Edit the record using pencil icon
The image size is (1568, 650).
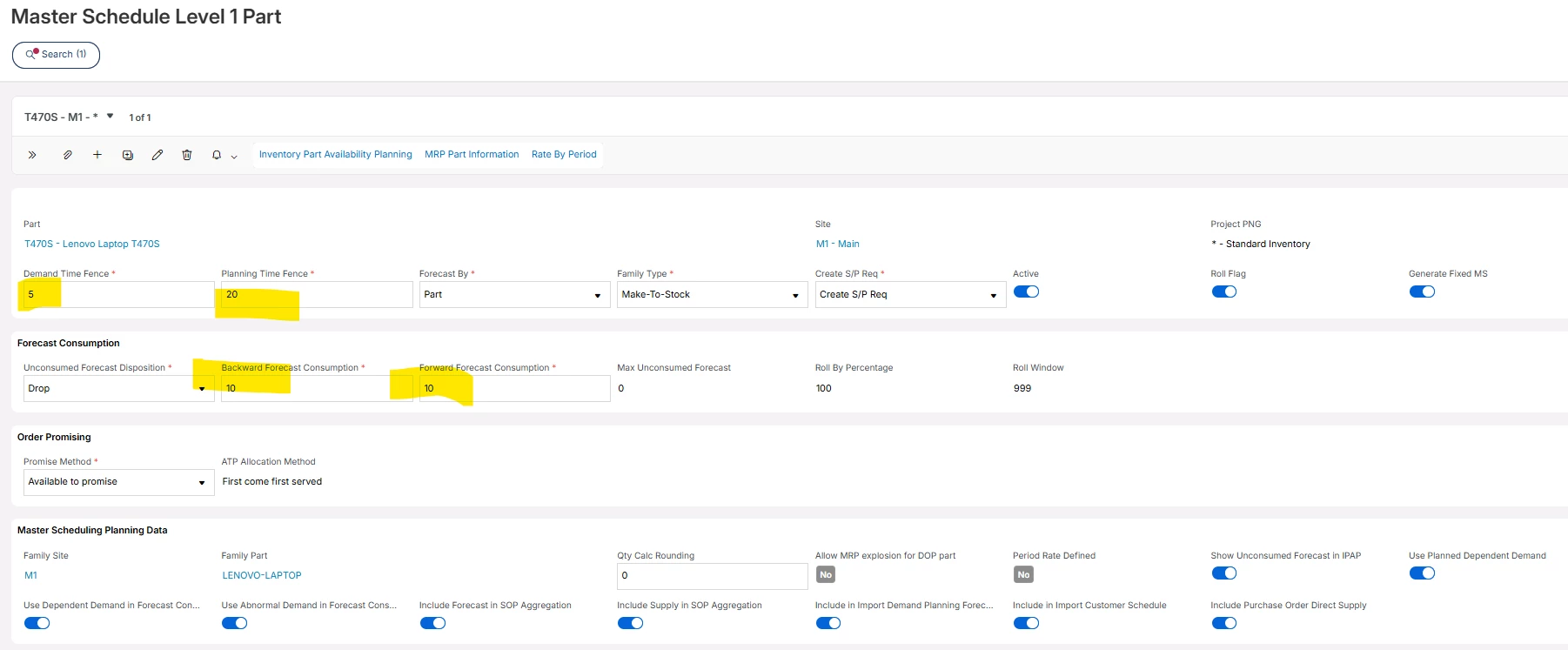tap(157, 155)
